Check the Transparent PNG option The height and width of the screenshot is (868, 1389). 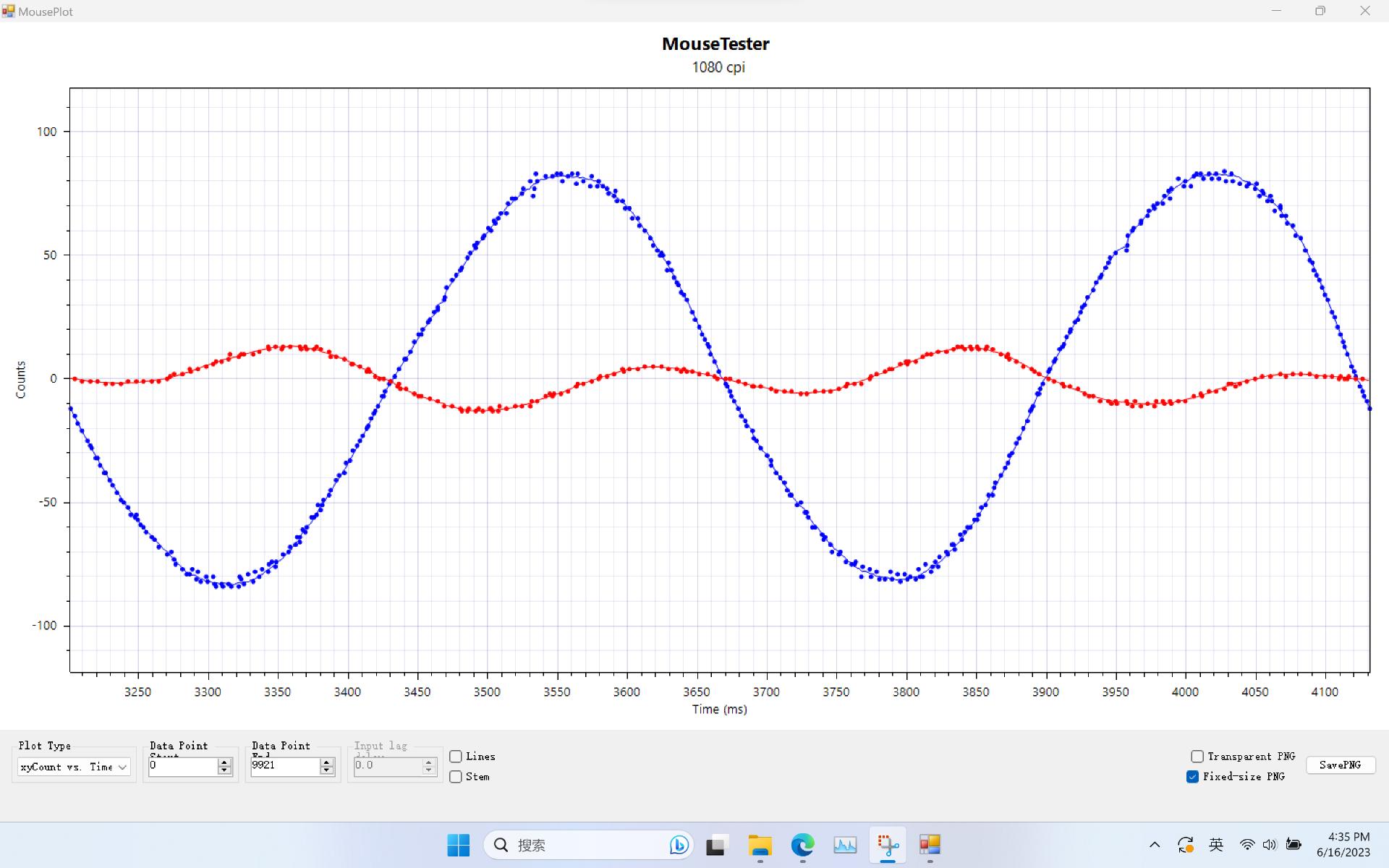[1197, 757]
